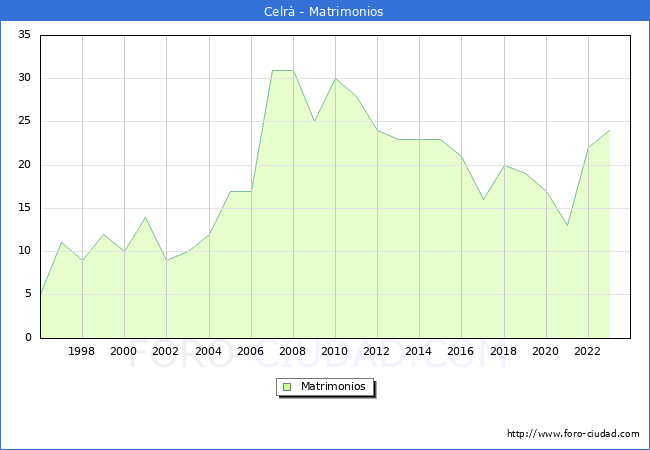Click the y-axis label '10'
Screen dimensions: 650x450
24,251
